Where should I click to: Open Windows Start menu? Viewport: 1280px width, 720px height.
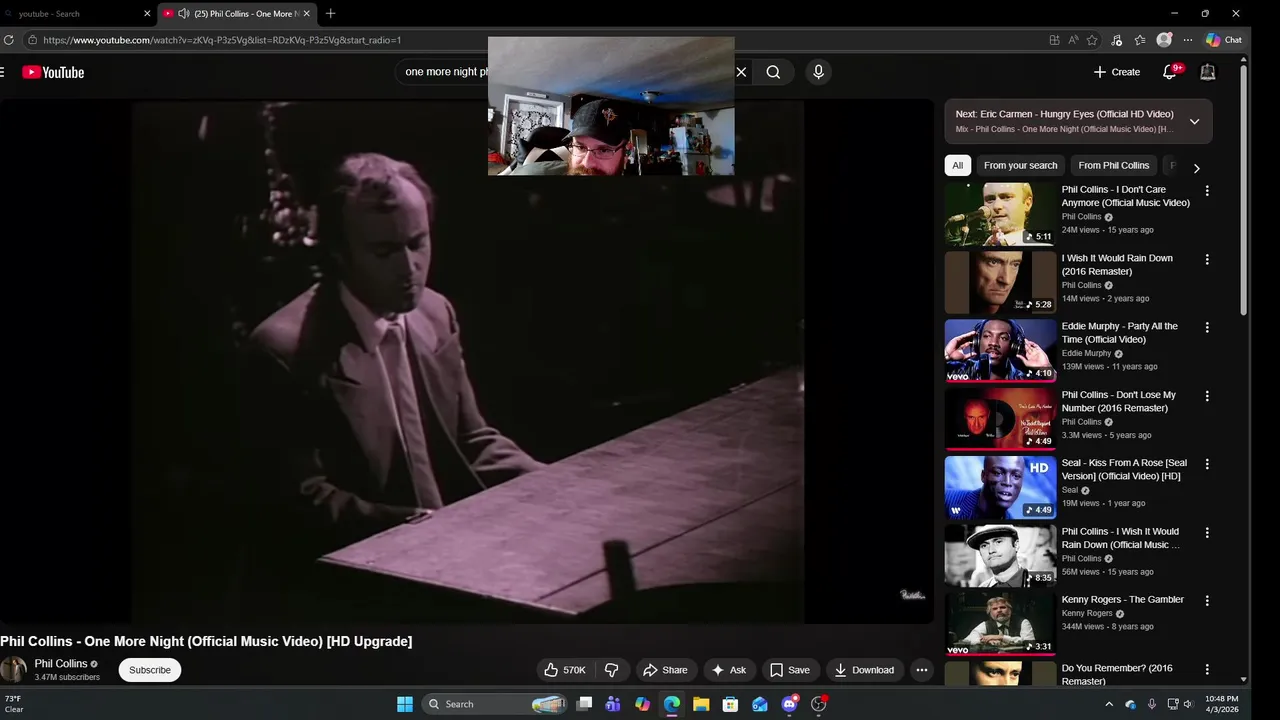(x=405, y=704)
